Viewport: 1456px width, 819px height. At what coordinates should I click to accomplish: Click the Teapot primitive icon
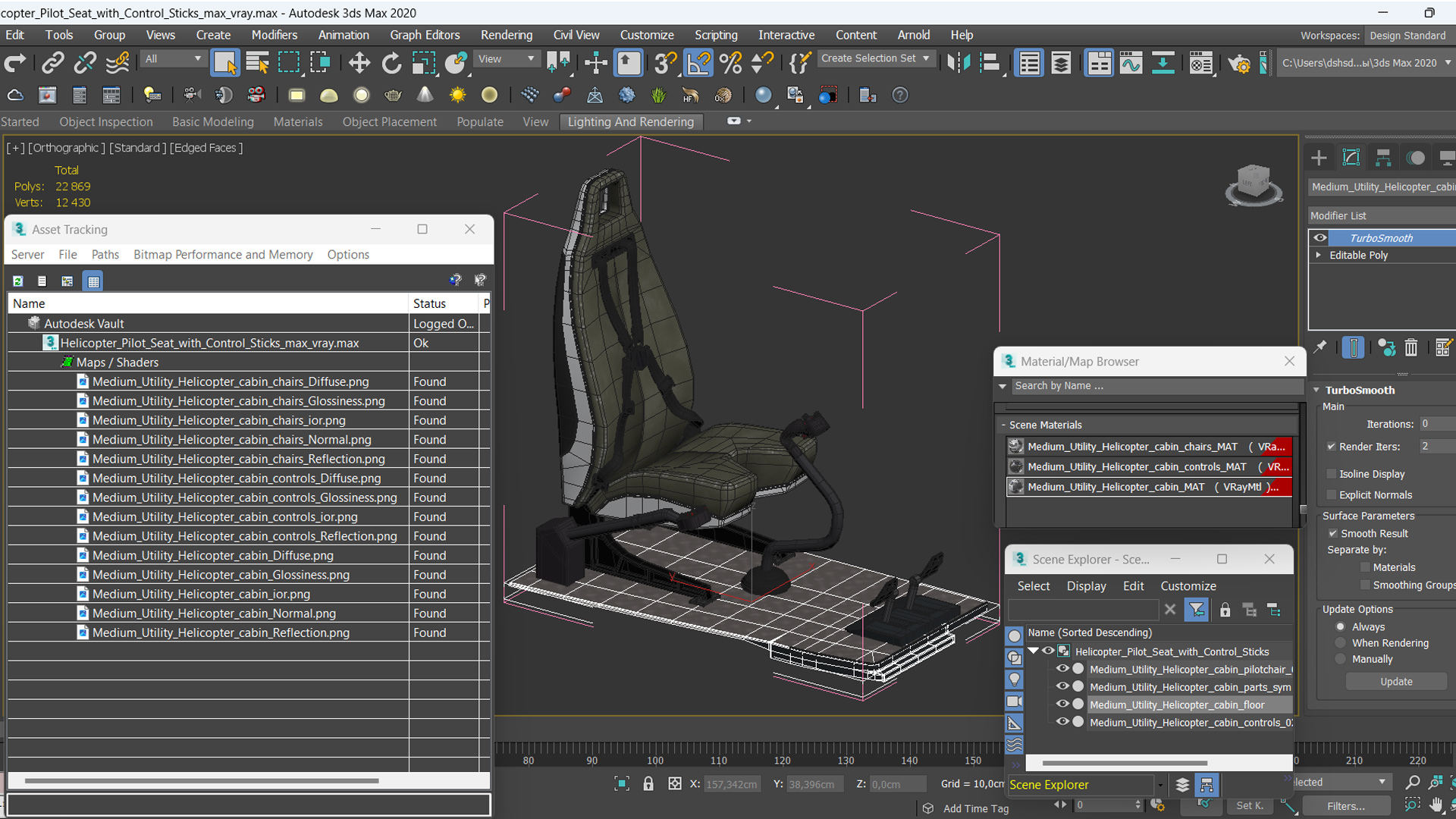393,95
